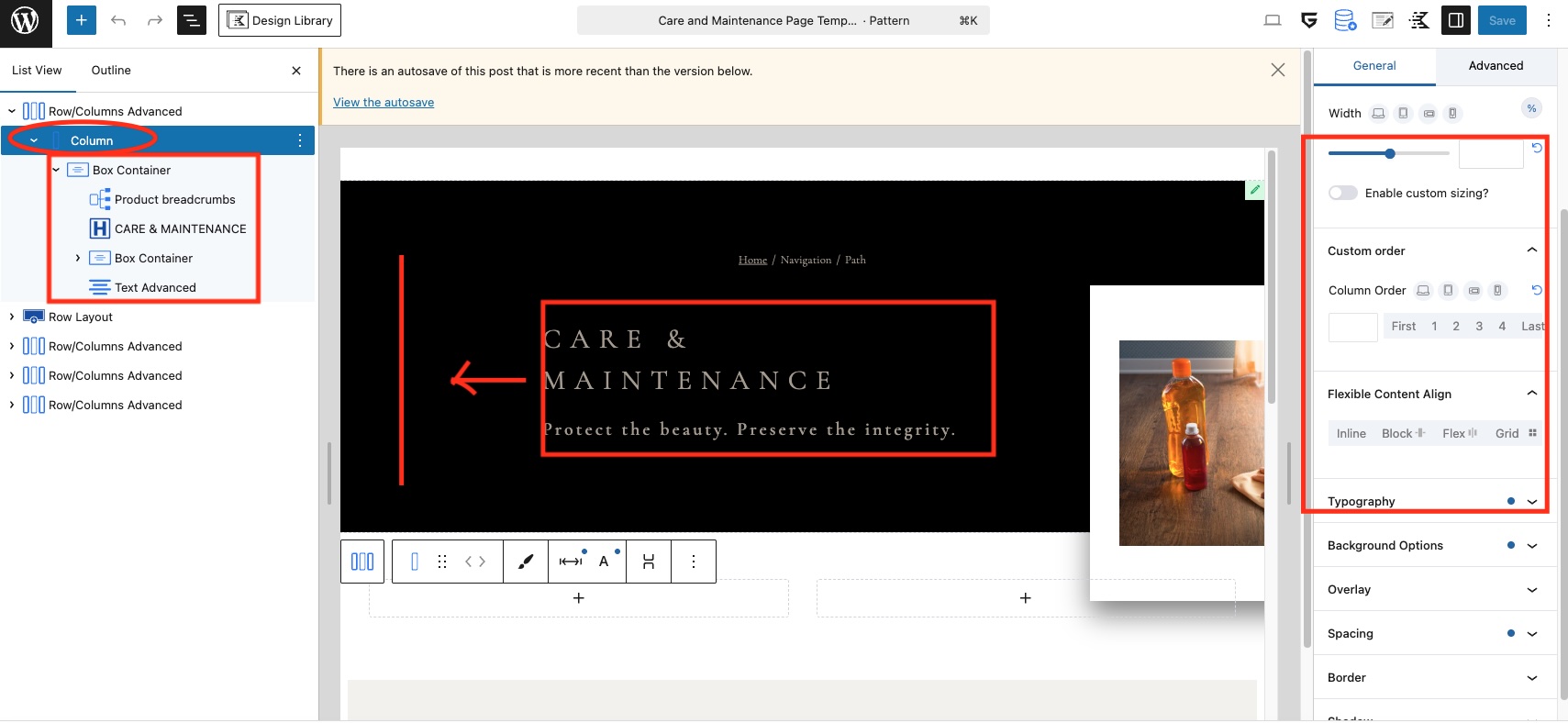Image resolution: width=1568 pixels, height=723 pixels.
Task: Choose Block content alignment
Action: [x=1404, y=433]
